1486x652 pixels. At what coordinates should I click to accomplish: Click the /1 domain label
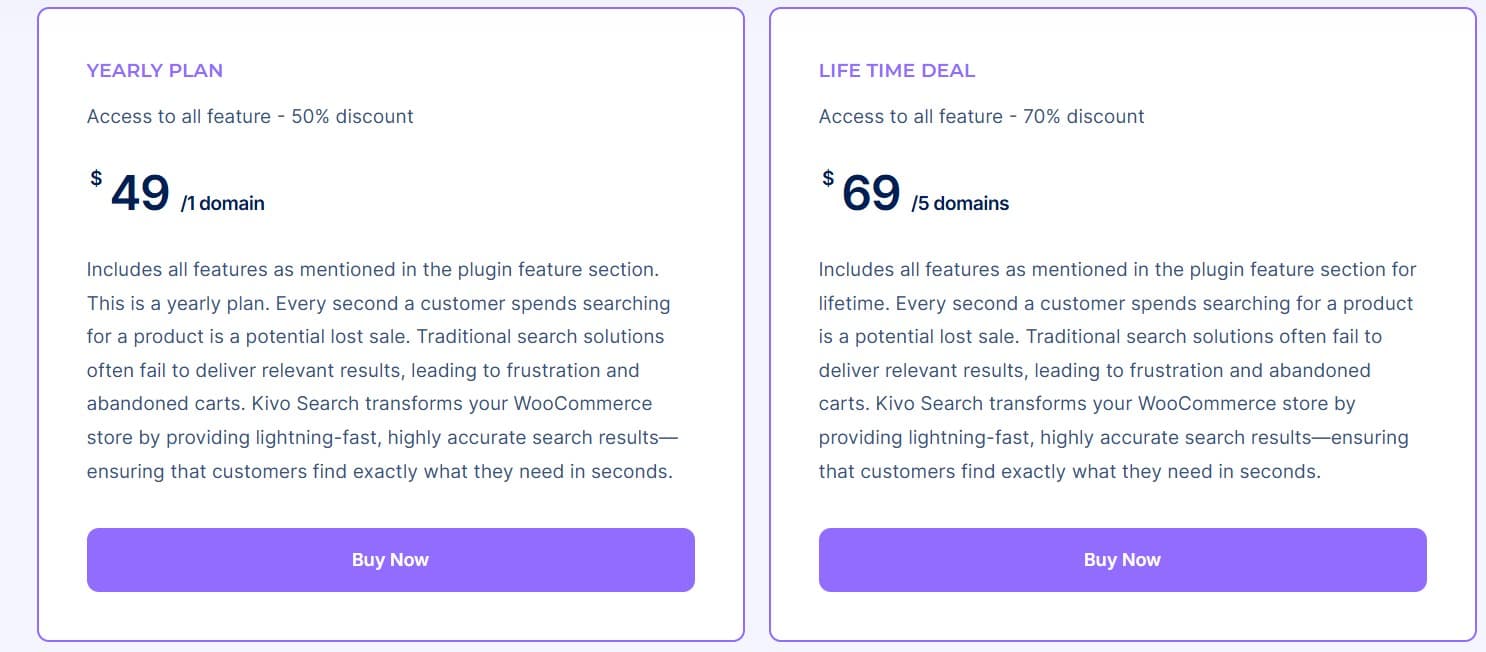(222, 203)
